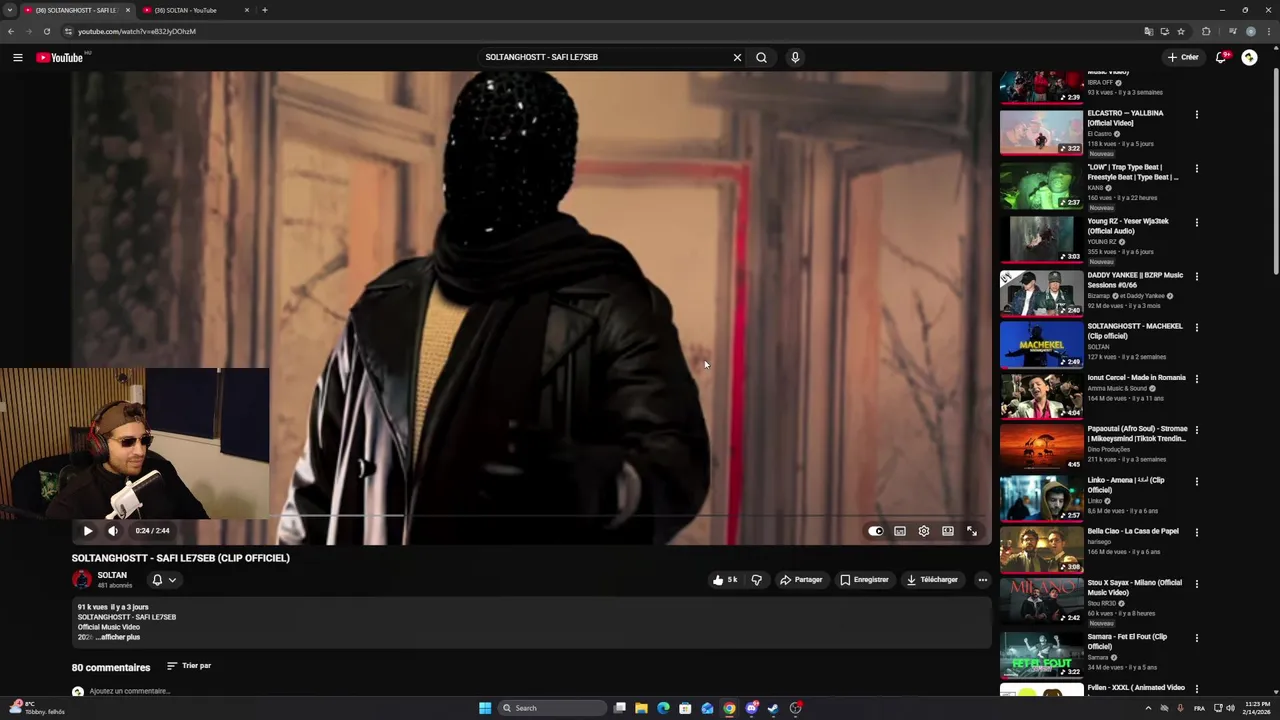This screenshot has height=720, width=1280.
Task: Click in the YouTube search input field
Action: click(605, 57)
